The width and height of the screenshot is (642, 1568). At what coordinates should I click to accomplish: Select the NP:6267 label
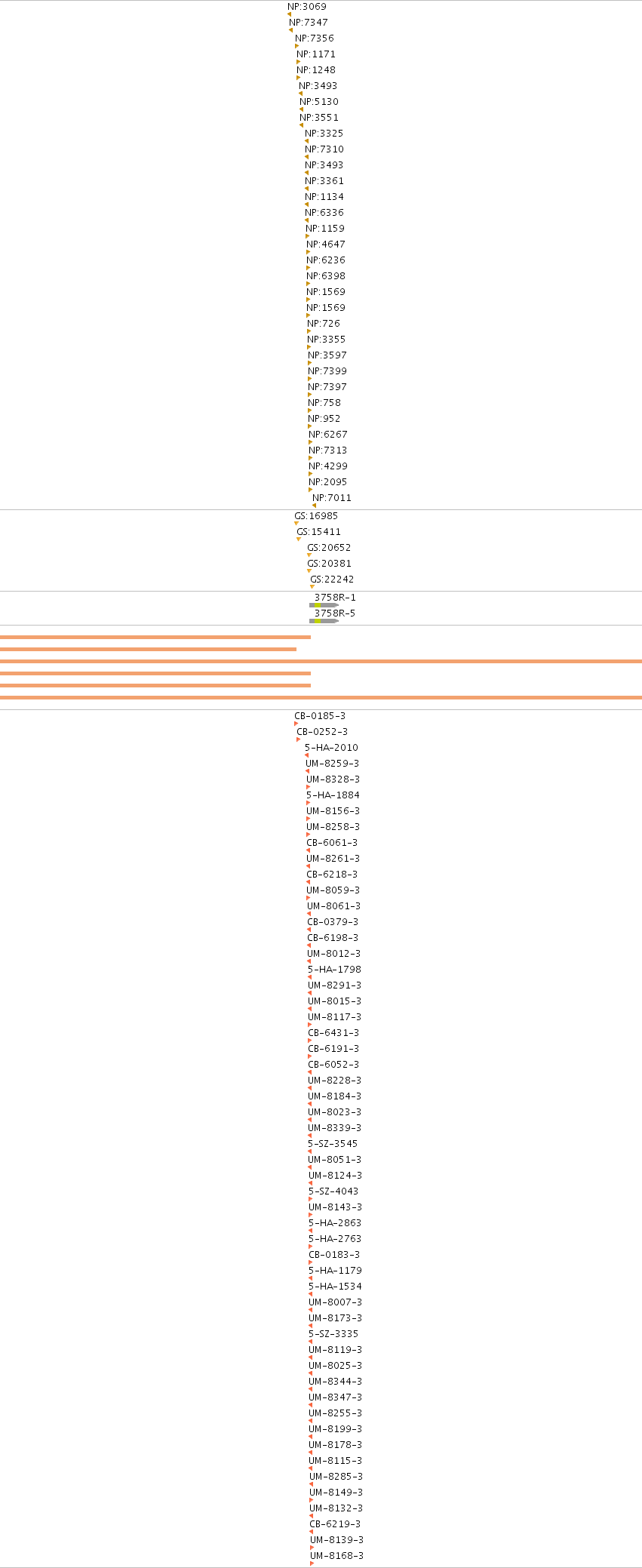pos(328,435)
